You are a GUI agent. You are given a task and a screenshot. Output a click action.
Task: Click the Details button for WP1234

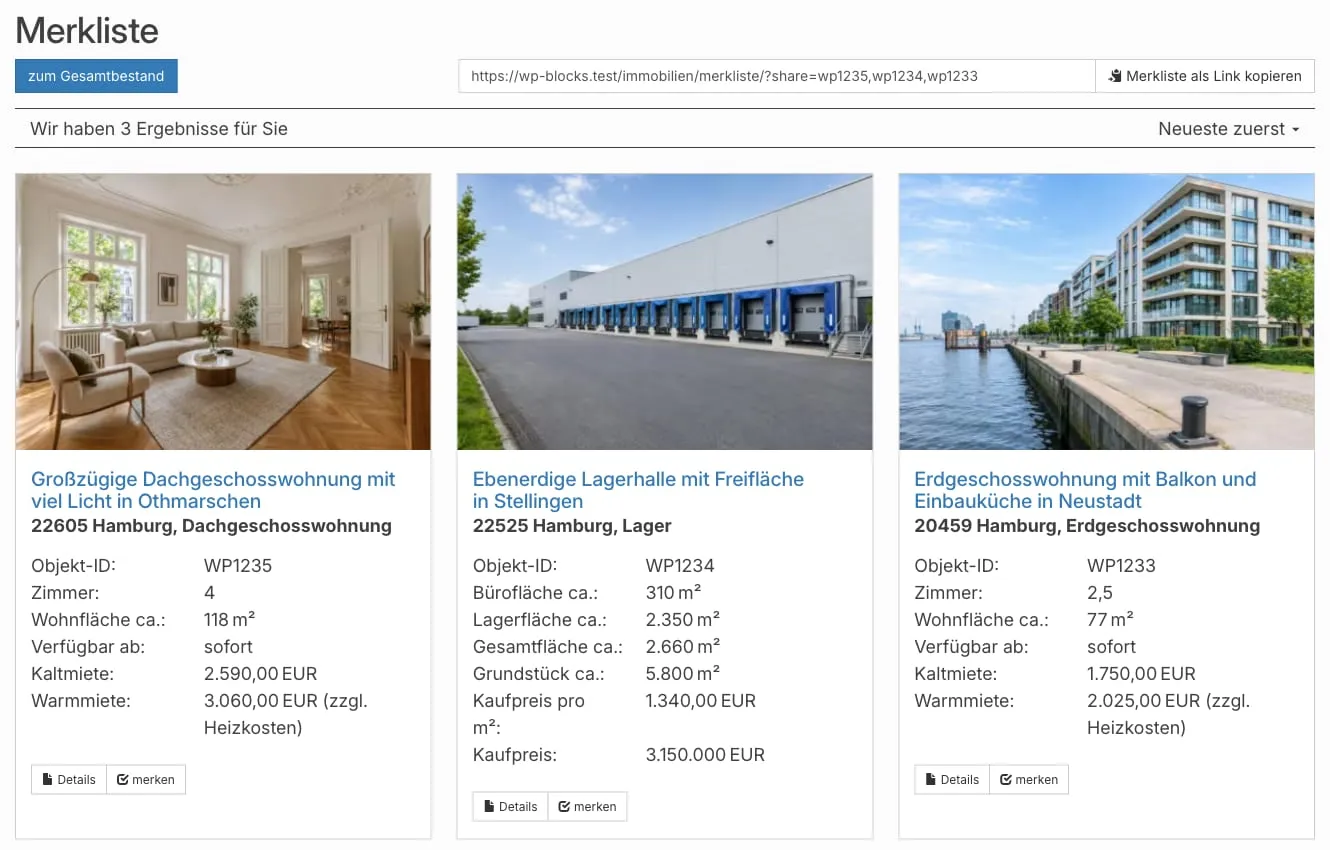tap(511, 807)
